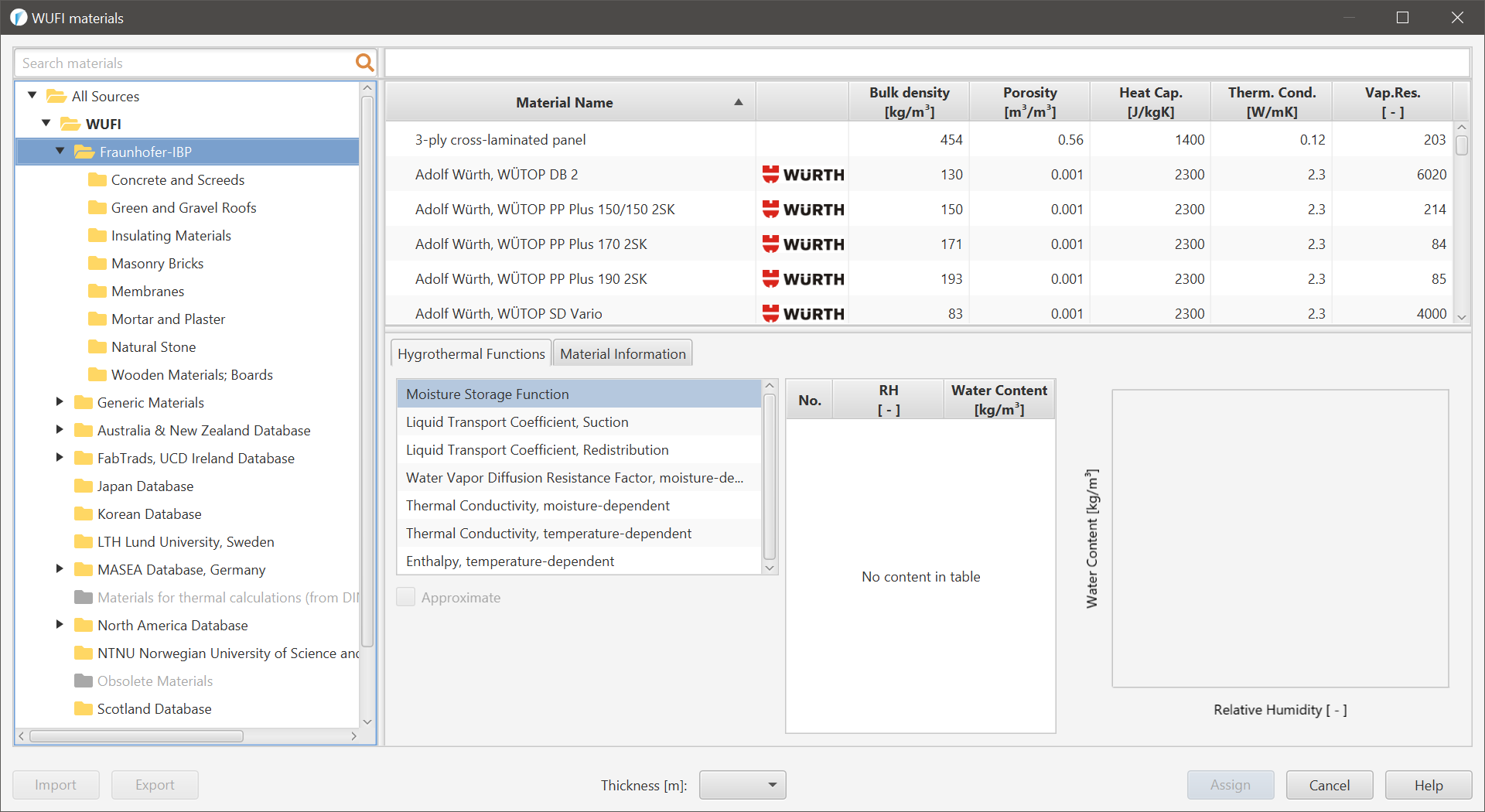This screenshot has height=812, width=1485.
Task: Select Liquid Transport Coefficient, Suction
Action: coord(579,421)
